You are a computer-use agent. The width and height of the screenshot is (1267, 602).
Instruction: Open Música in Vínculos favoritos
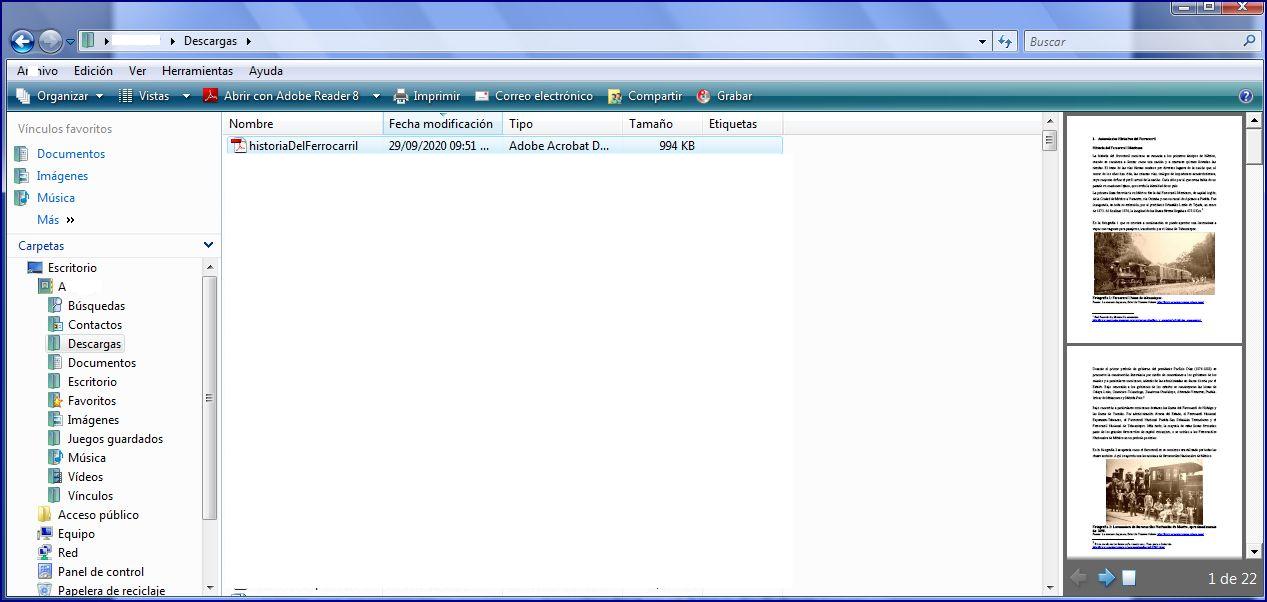point(56,198)
